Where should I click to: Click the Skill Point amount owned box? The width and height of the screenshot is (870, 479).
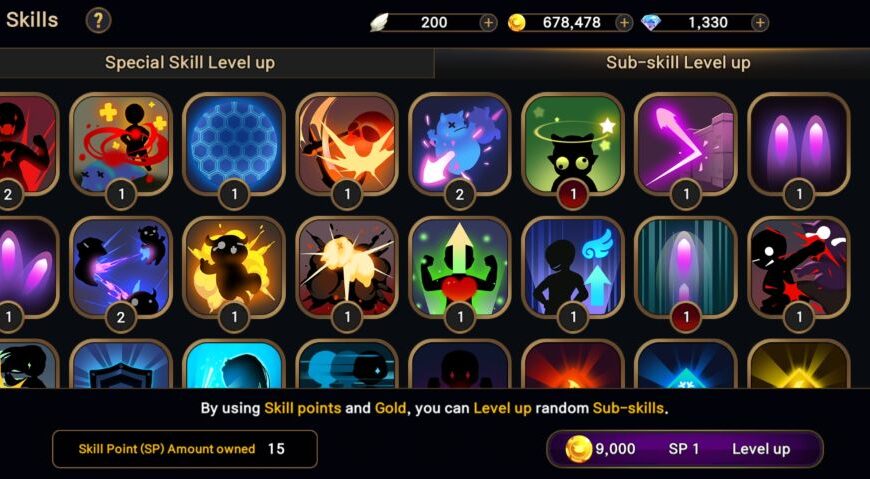[x=185, y=448]
